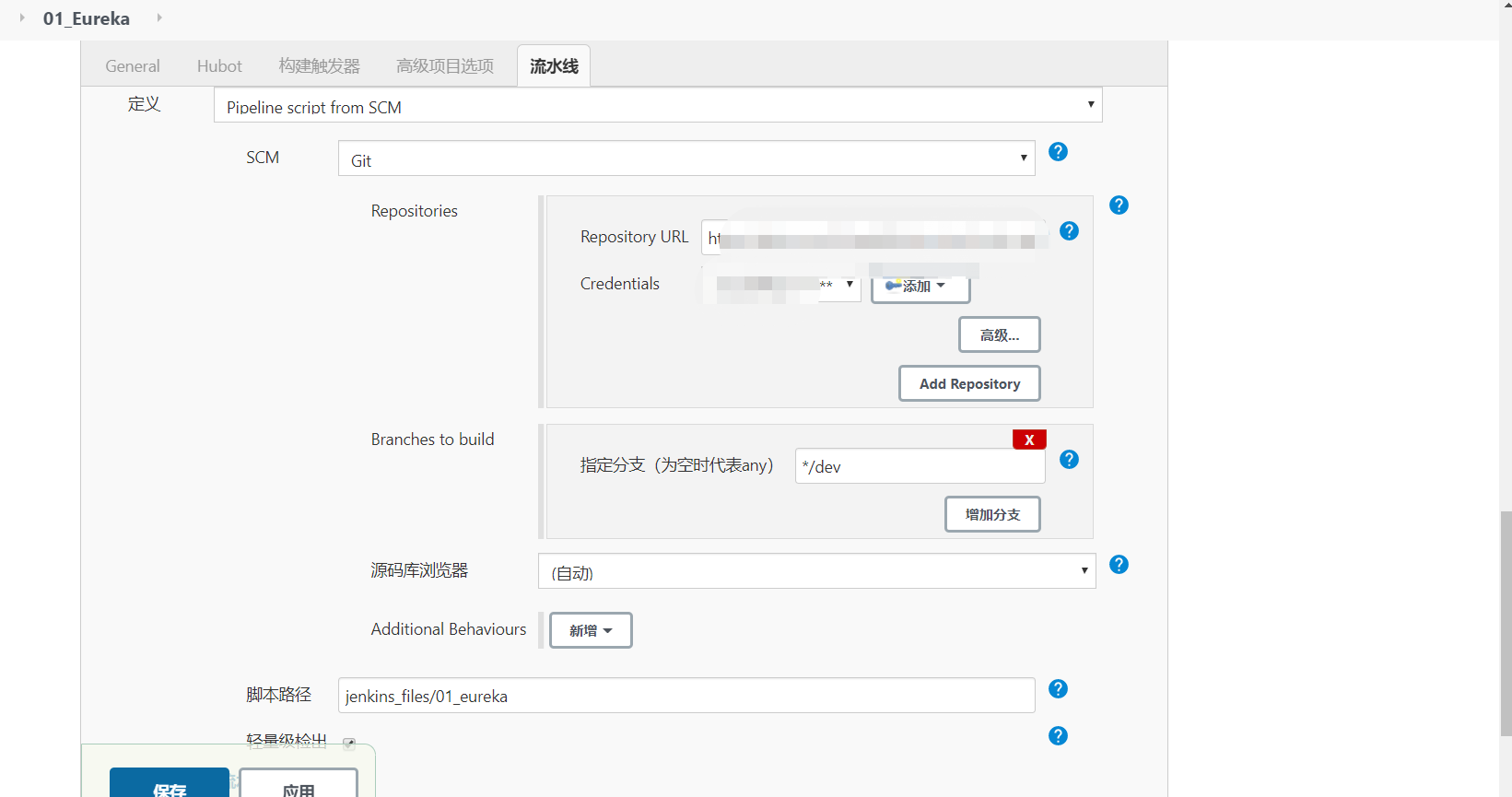The image size is (1512, 797).
Task: Show help for the branch specifier
Action: (1069, 460)
